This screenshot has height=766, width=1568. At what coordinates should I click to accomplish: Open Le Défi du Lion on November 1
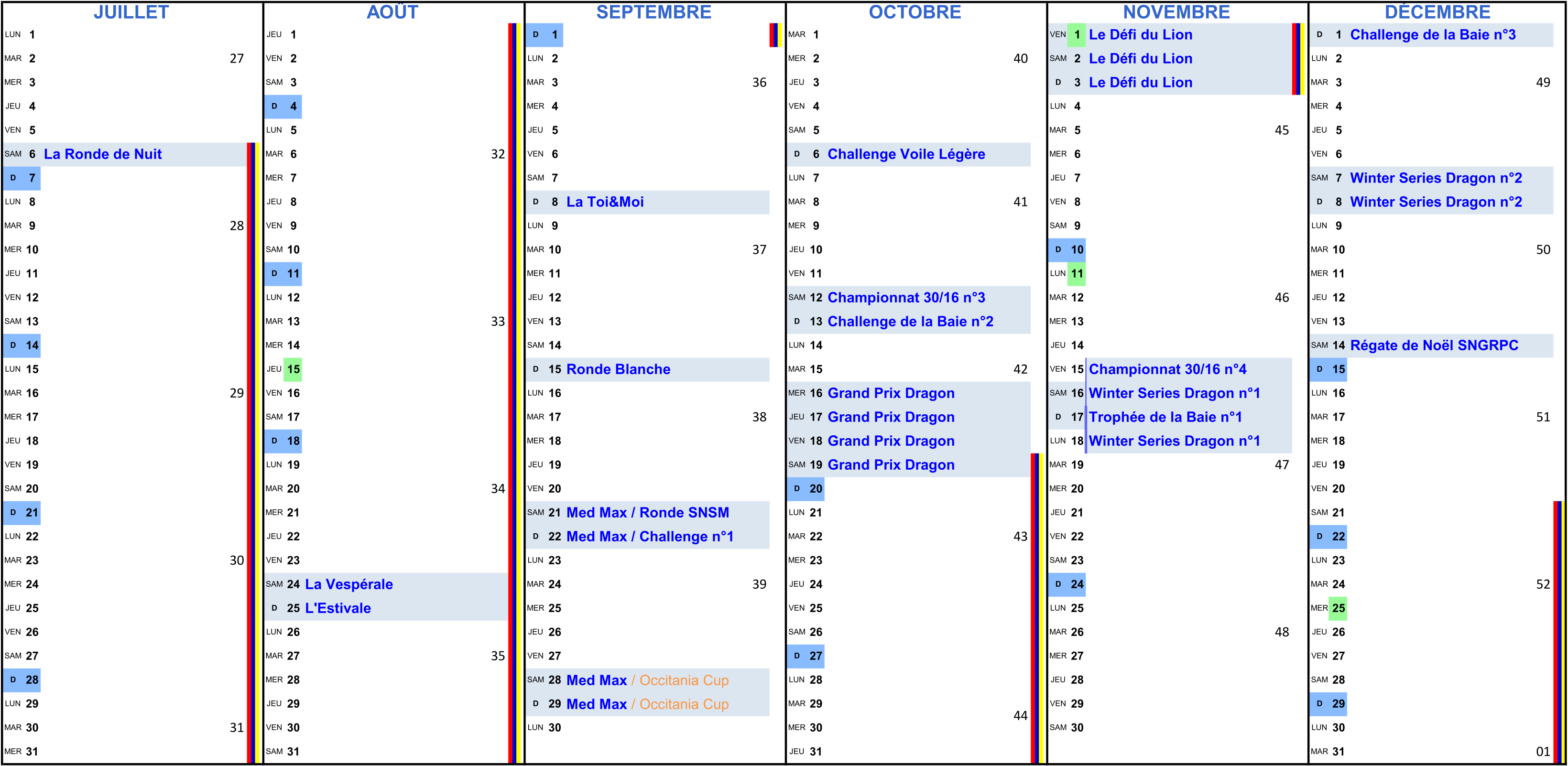tap(1141, 35)
